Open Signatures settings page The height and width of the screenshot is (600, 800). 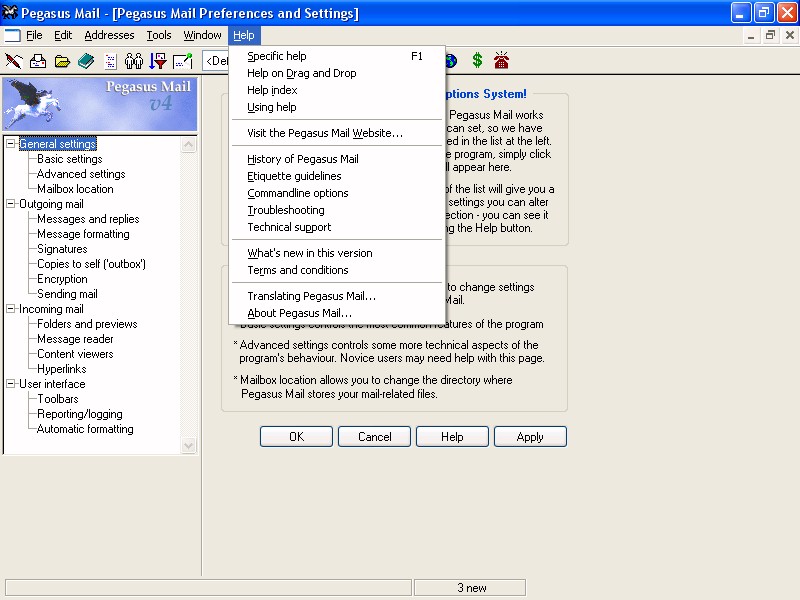tap(62, 249)
